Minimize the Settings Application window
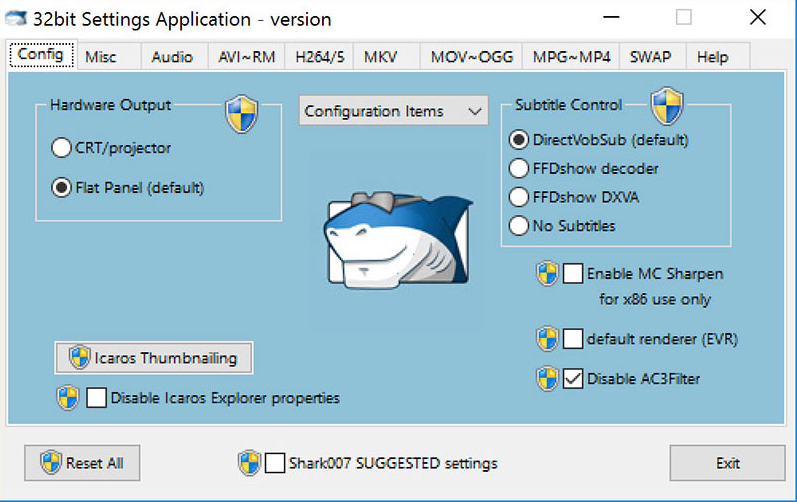Screen dimensions: 797x502 [611, 17]
